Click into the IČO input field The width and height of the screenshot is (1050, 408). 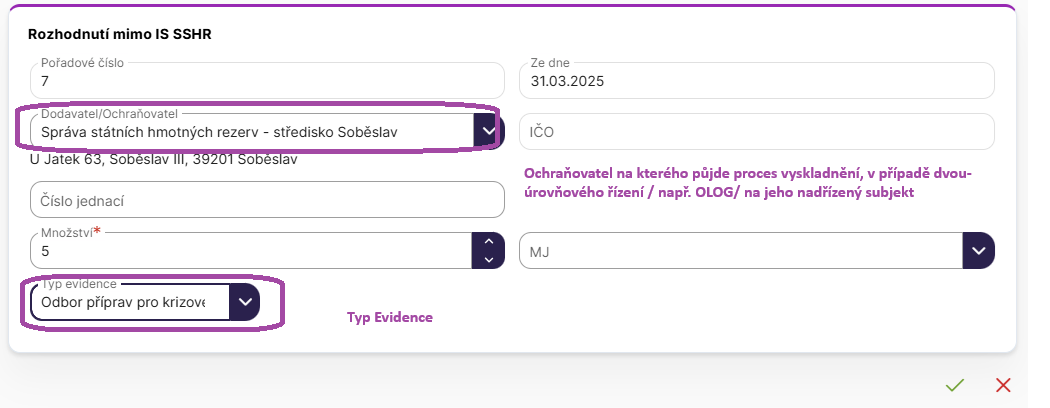click(756, 131)
